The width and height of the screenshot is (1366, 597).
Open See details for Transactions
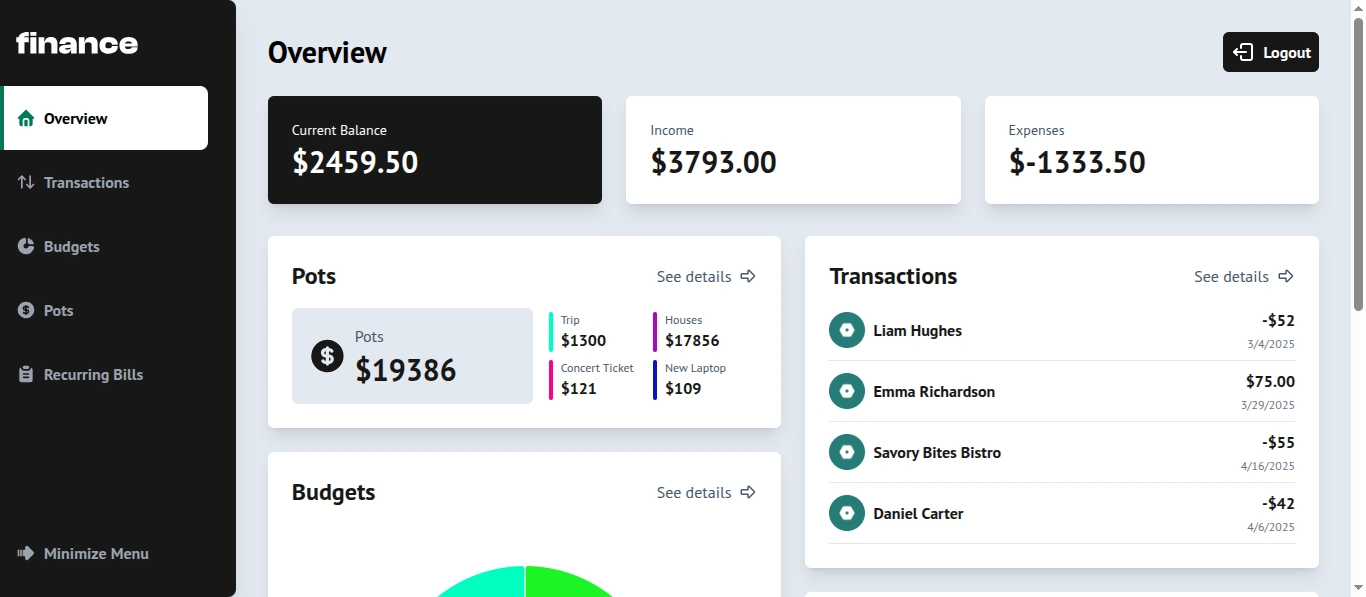tap(1244, 276)
